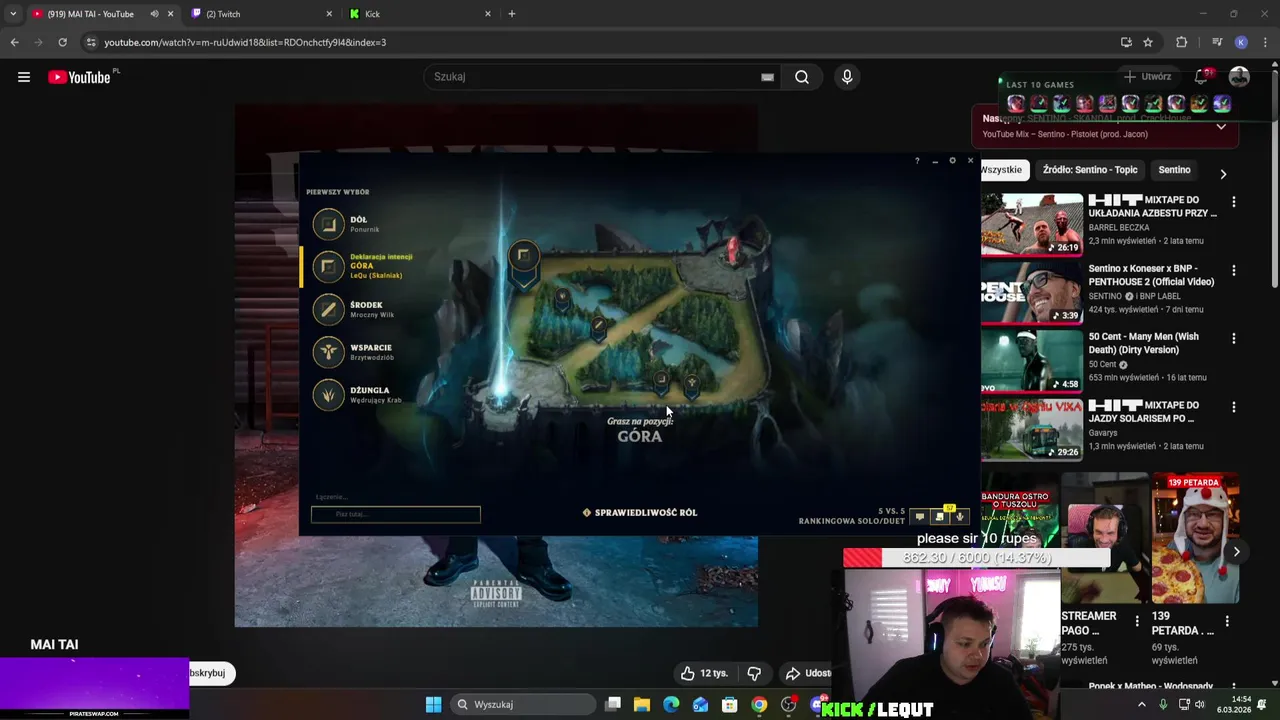This screenshot has width=1280, height=720.
Task: Open League client notes icon with badge
Action: point(940,516)
